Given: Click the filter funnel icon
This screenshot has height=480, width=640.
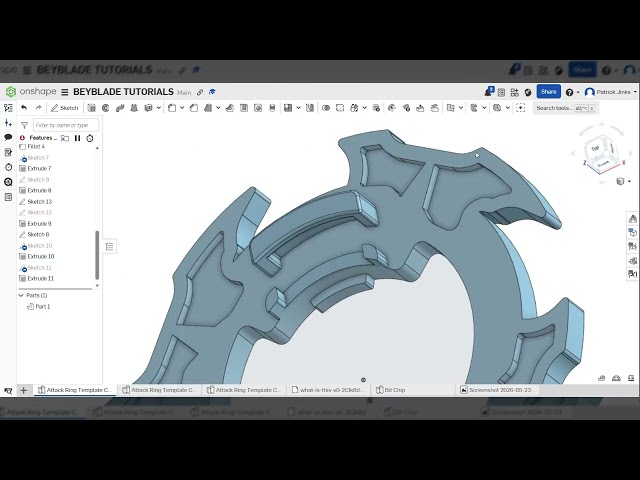Looking at the screenshot, I should (24, 125).
